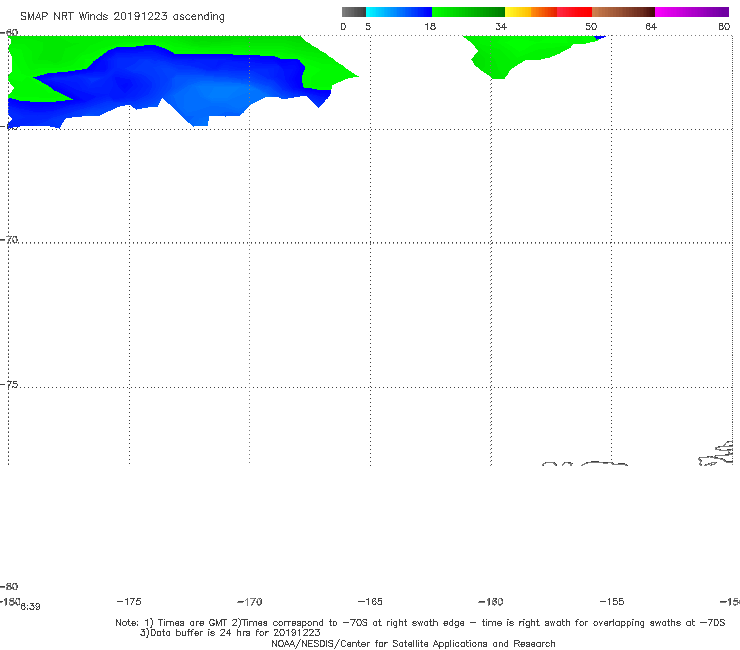Click the large blue low-wind region on map
Image resolution: width=740 pixels, height=650 pixels.
[170, 85]
